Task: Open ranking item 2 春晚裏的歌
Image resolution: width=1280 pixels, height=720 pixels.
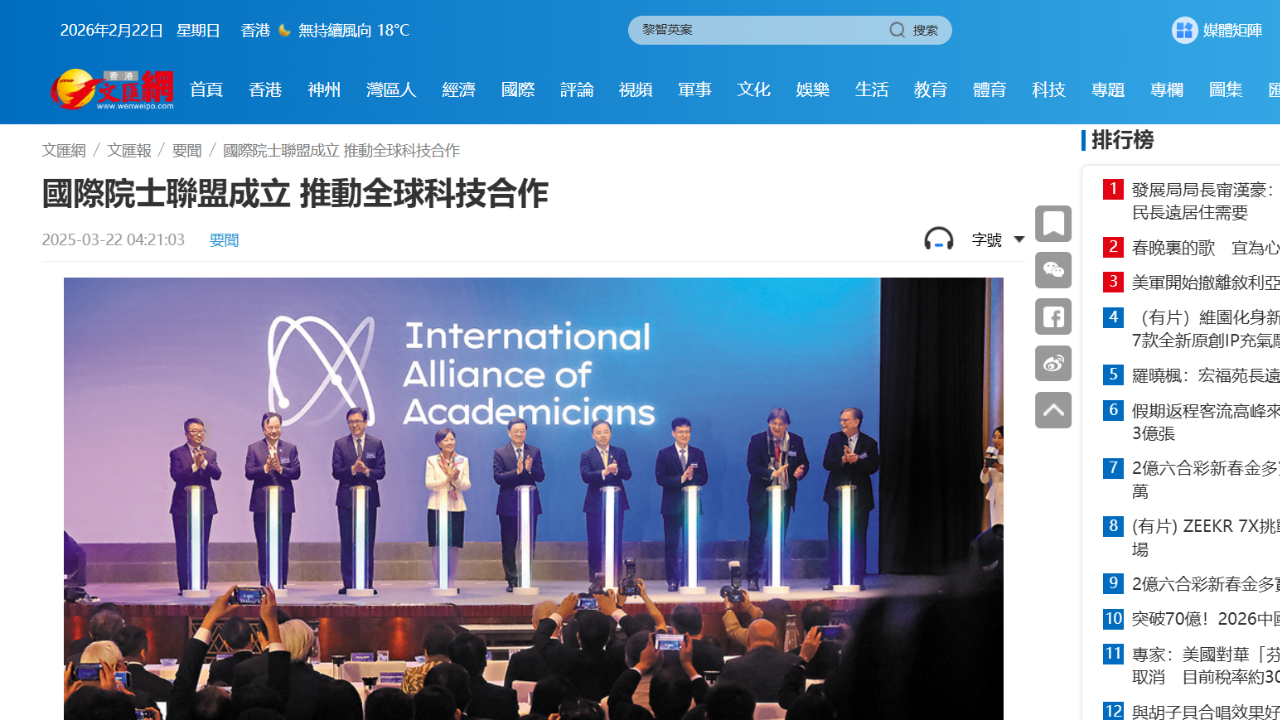Action: click(x=1205, y=247)
